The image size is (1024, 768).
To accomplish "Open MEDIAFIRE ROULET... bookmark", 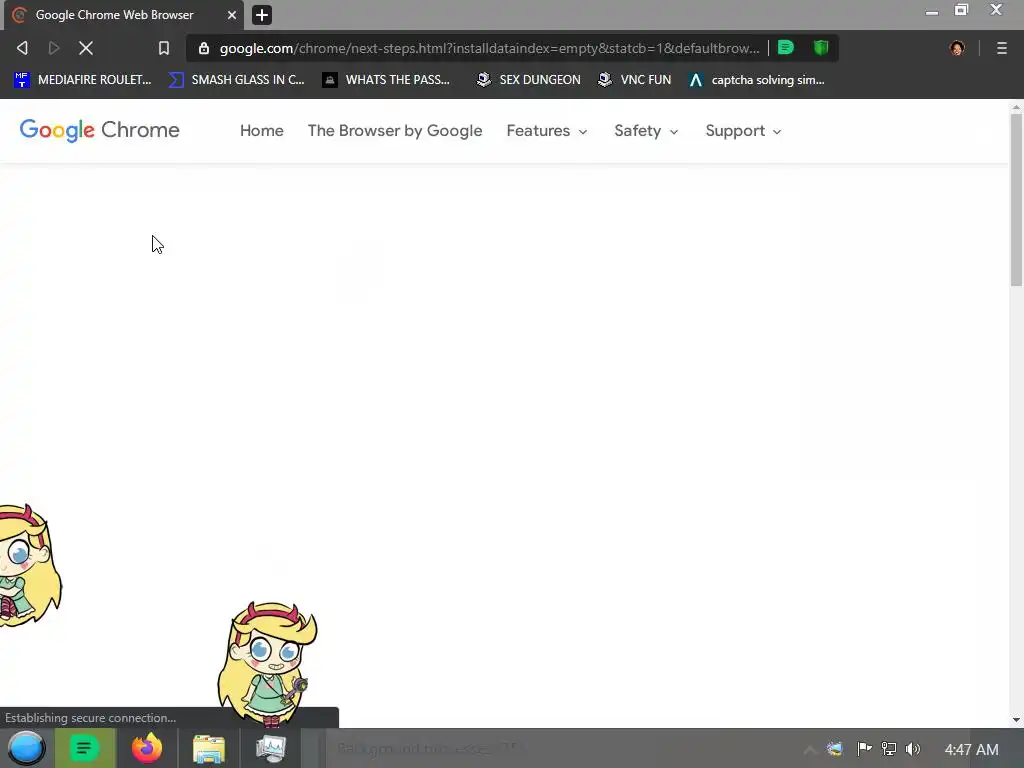I will coord(83,80).
